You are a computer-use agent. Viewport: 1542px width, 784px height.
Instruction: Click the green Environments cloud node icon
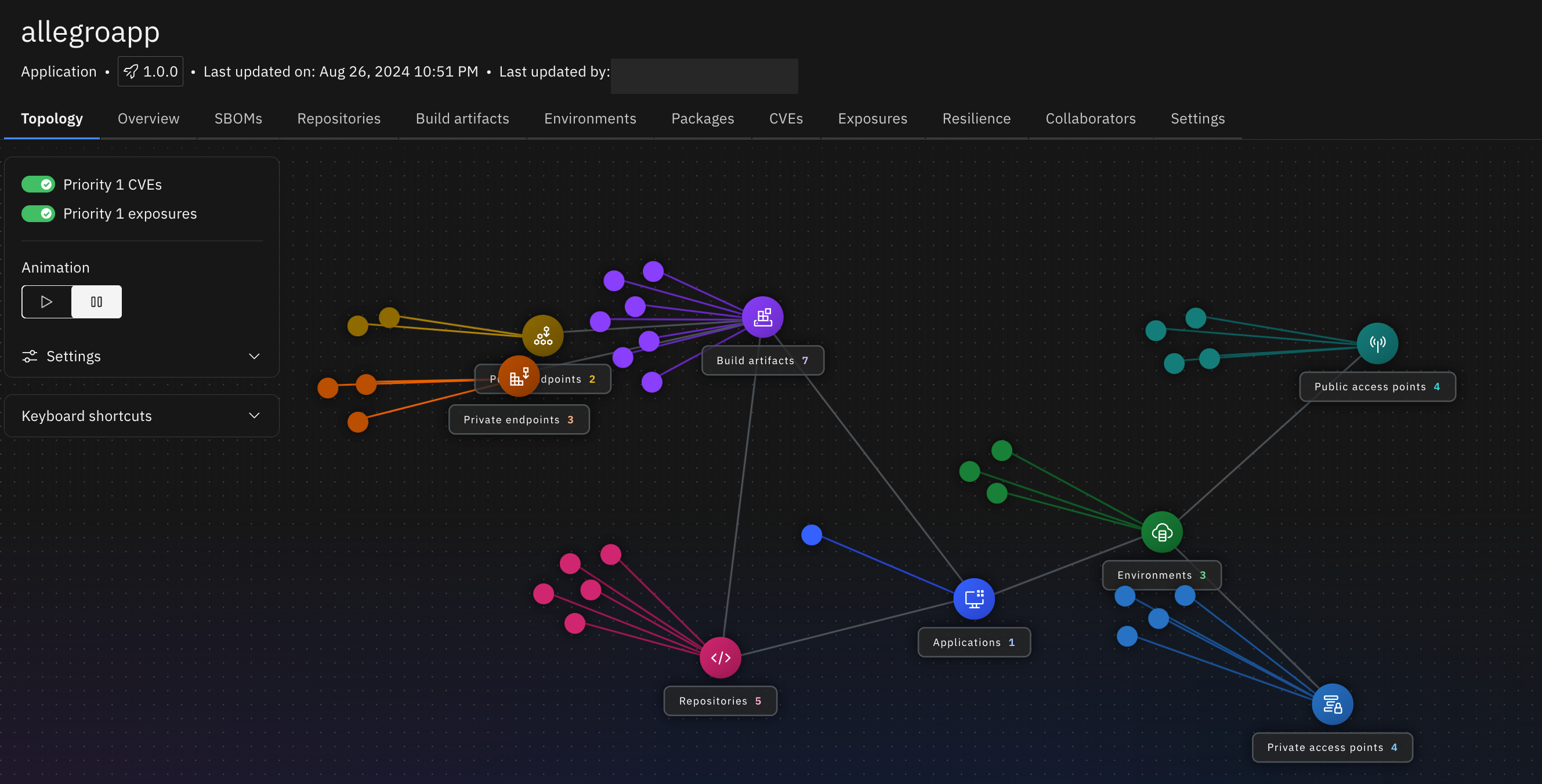click(1161, 531)
